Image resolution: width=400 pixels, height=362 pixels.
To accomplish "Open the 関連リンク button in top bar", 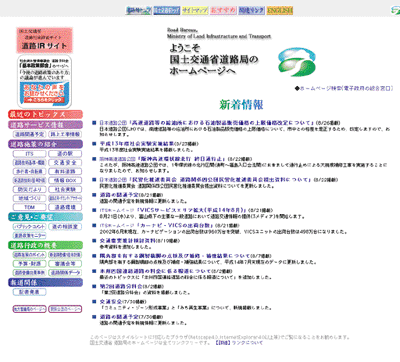I will point(252,10).
